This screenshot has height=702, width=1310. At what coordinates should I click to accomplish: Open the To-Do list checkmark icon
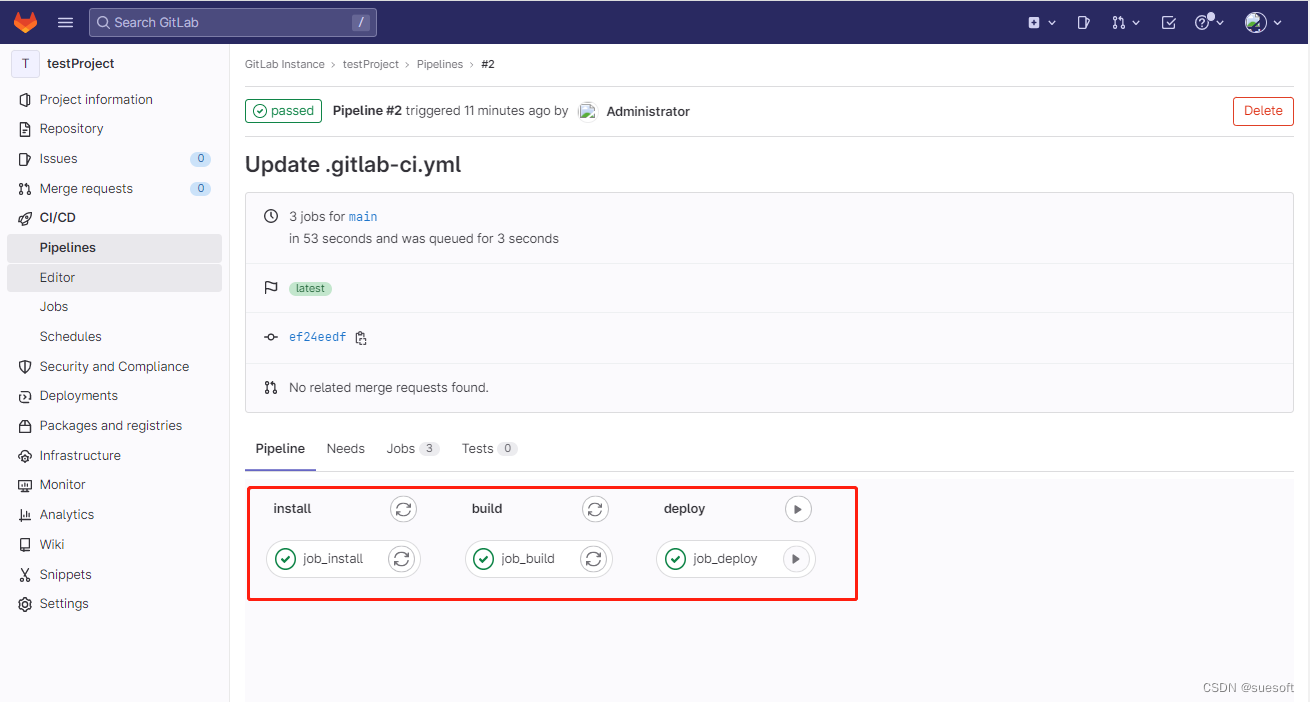(x=1169, y=22)
